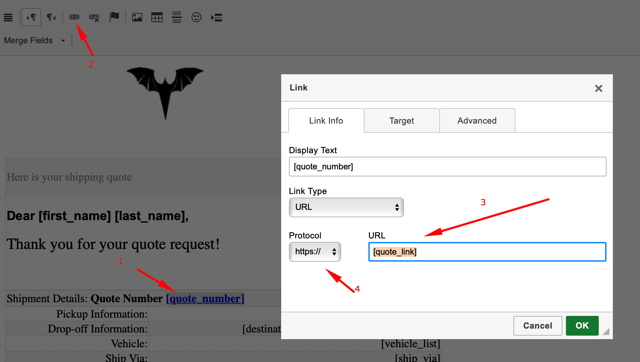Click the increase indent icon

pyautogui.click(x=216, y=18)
